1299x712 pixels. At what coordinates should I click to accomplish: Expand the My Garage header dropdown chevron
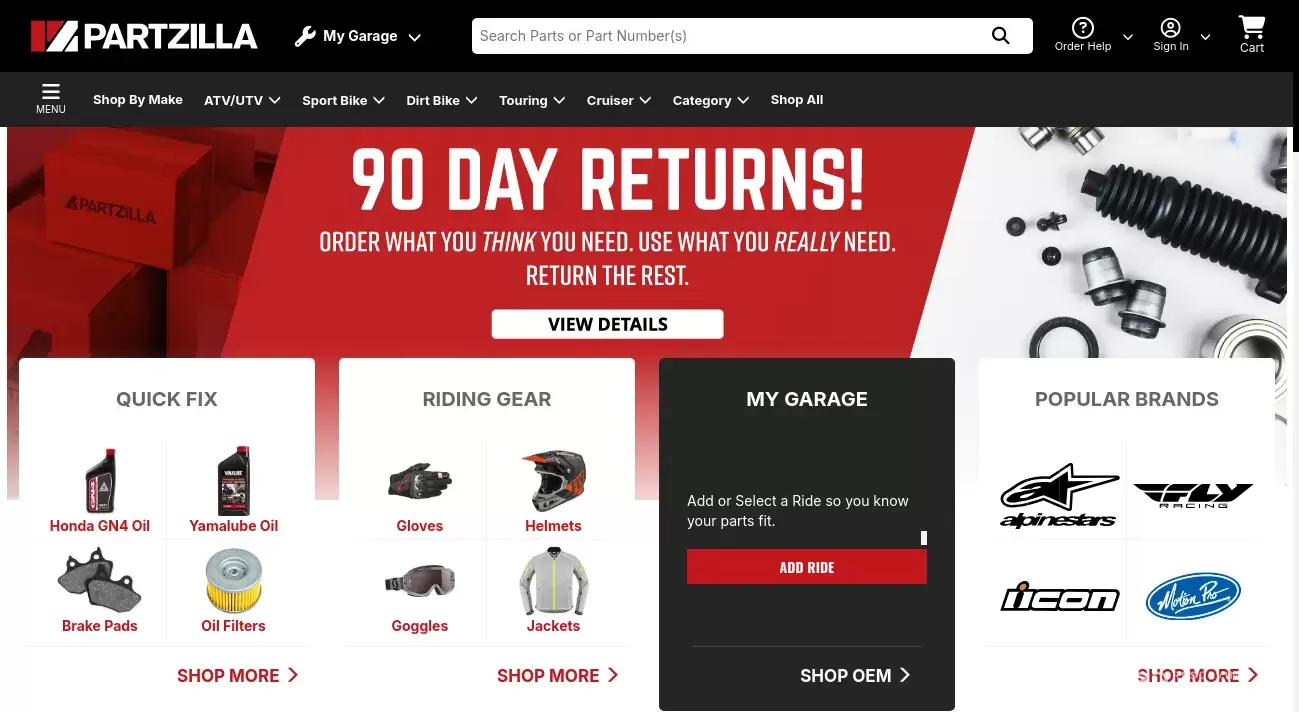pos(415,38)
